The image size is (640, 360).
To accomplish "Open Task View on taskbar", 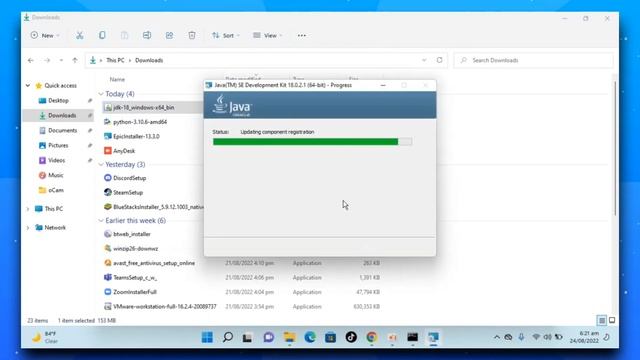I will [x=247, y=338].
